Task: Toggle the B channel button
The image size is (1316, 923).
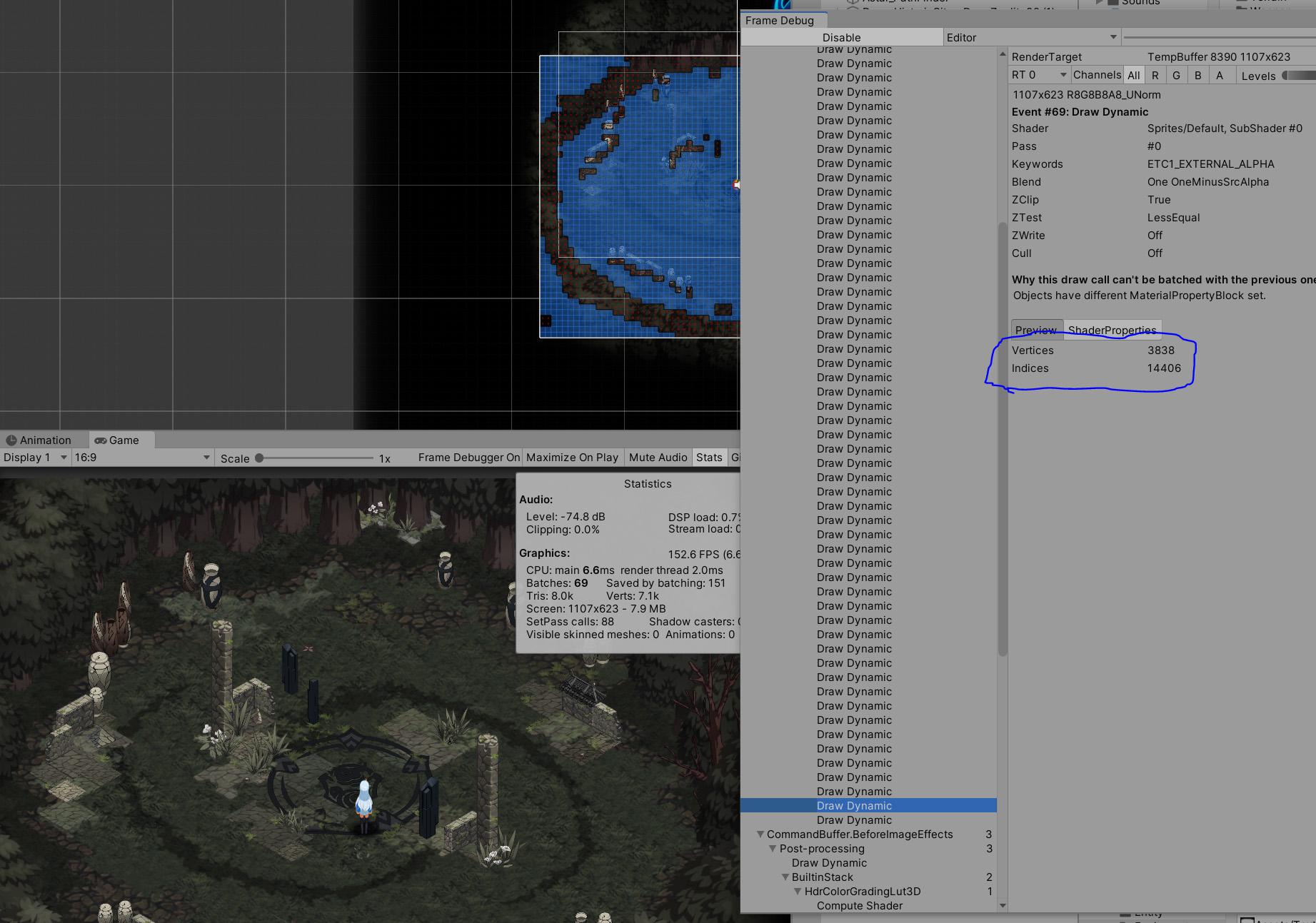Action: 1198,75
